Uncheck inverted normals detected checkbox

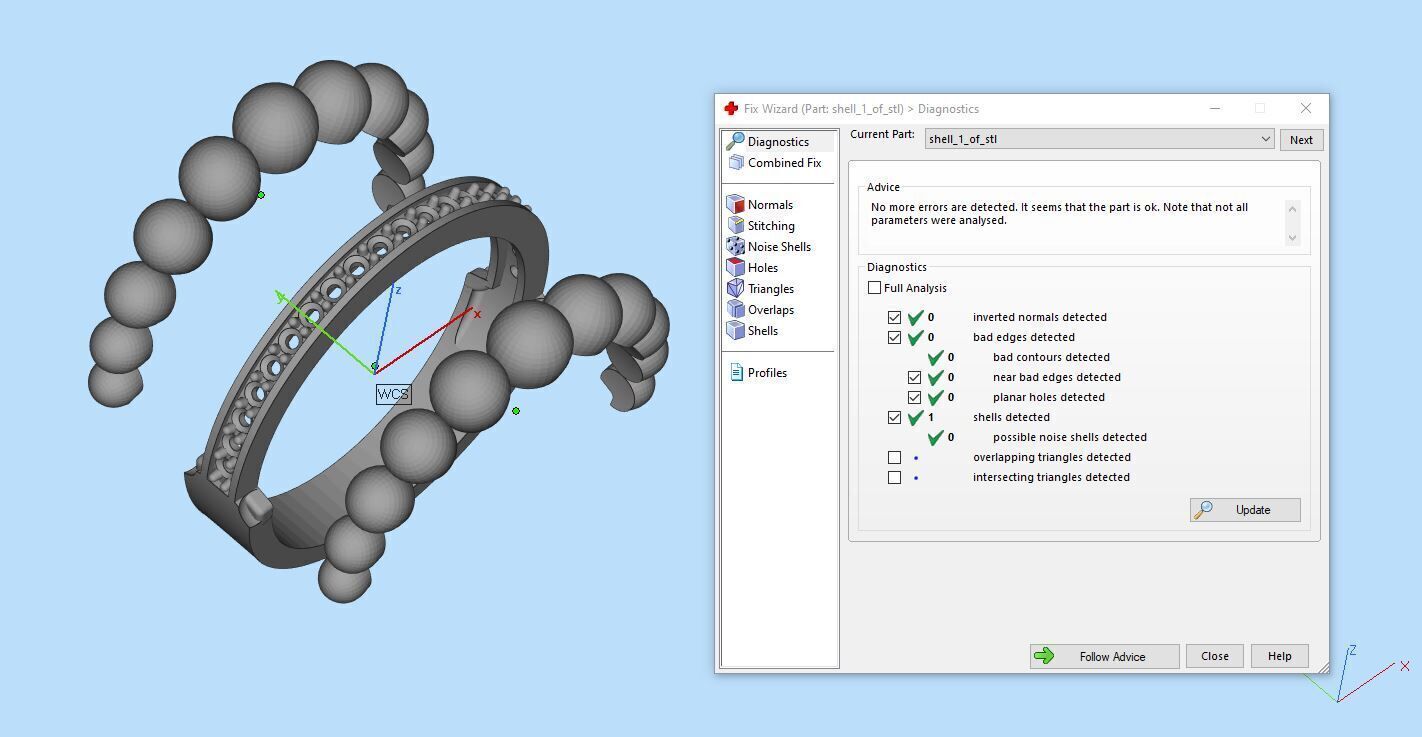pos(895,317)
